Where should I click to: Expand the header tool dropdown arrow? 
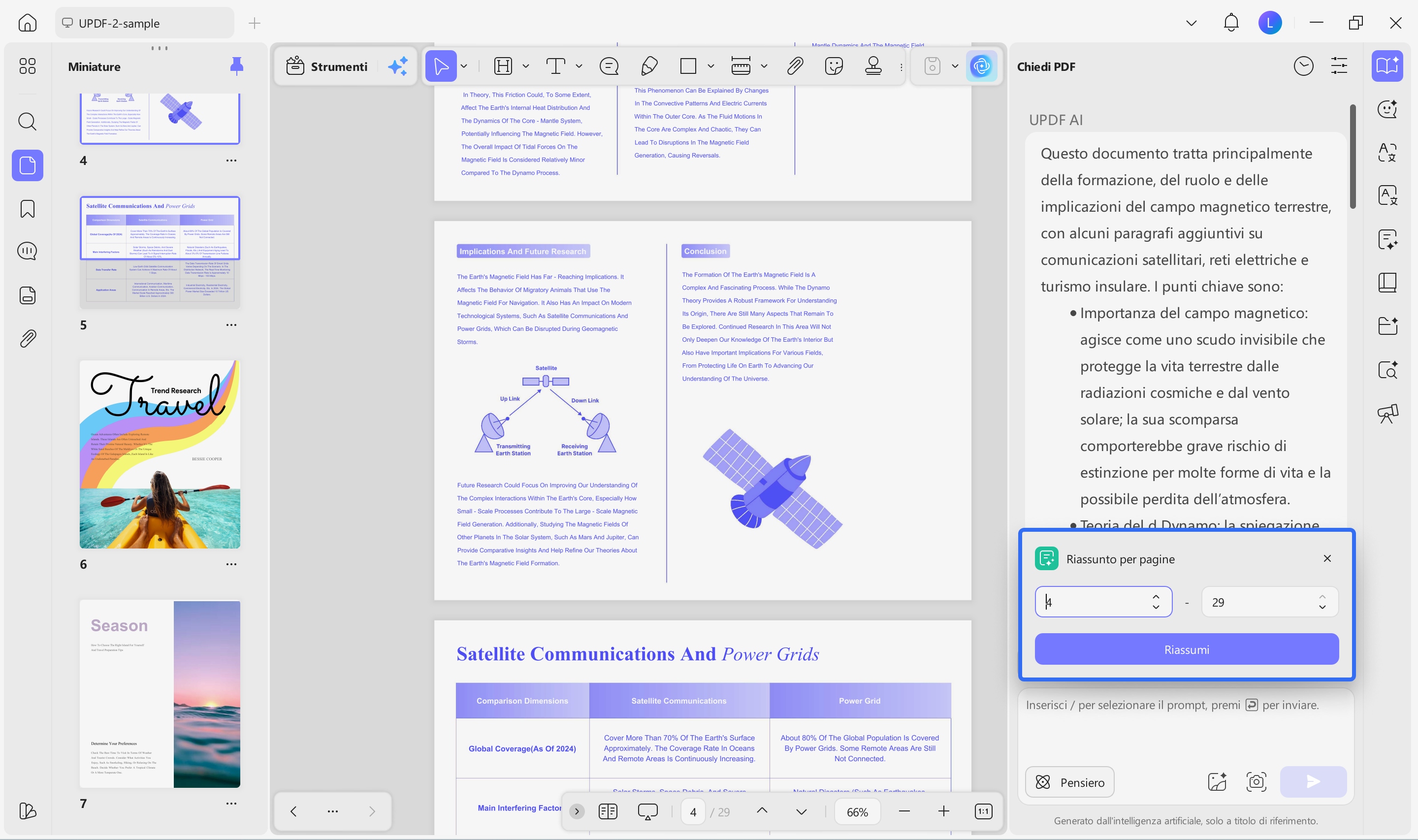pos(526,66)
